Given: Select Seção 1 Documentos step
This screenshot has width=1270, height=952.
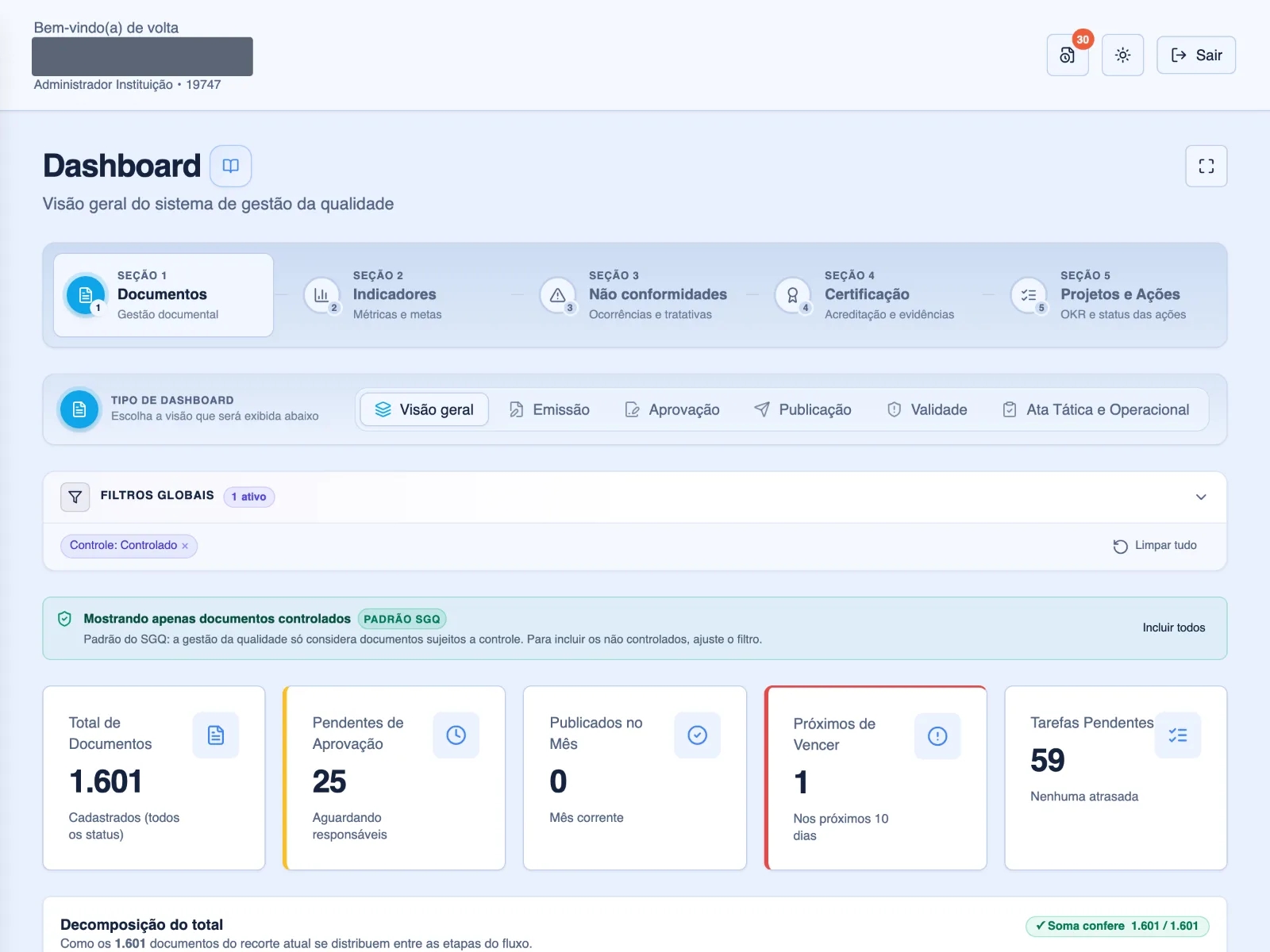Looking at the screenshot, I should pos(164,295).
